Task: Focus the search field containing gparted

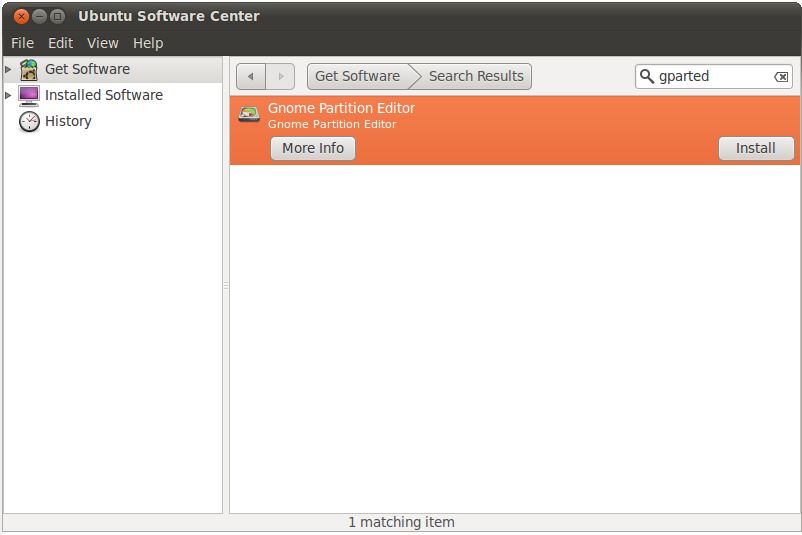Action: [712, 77]
